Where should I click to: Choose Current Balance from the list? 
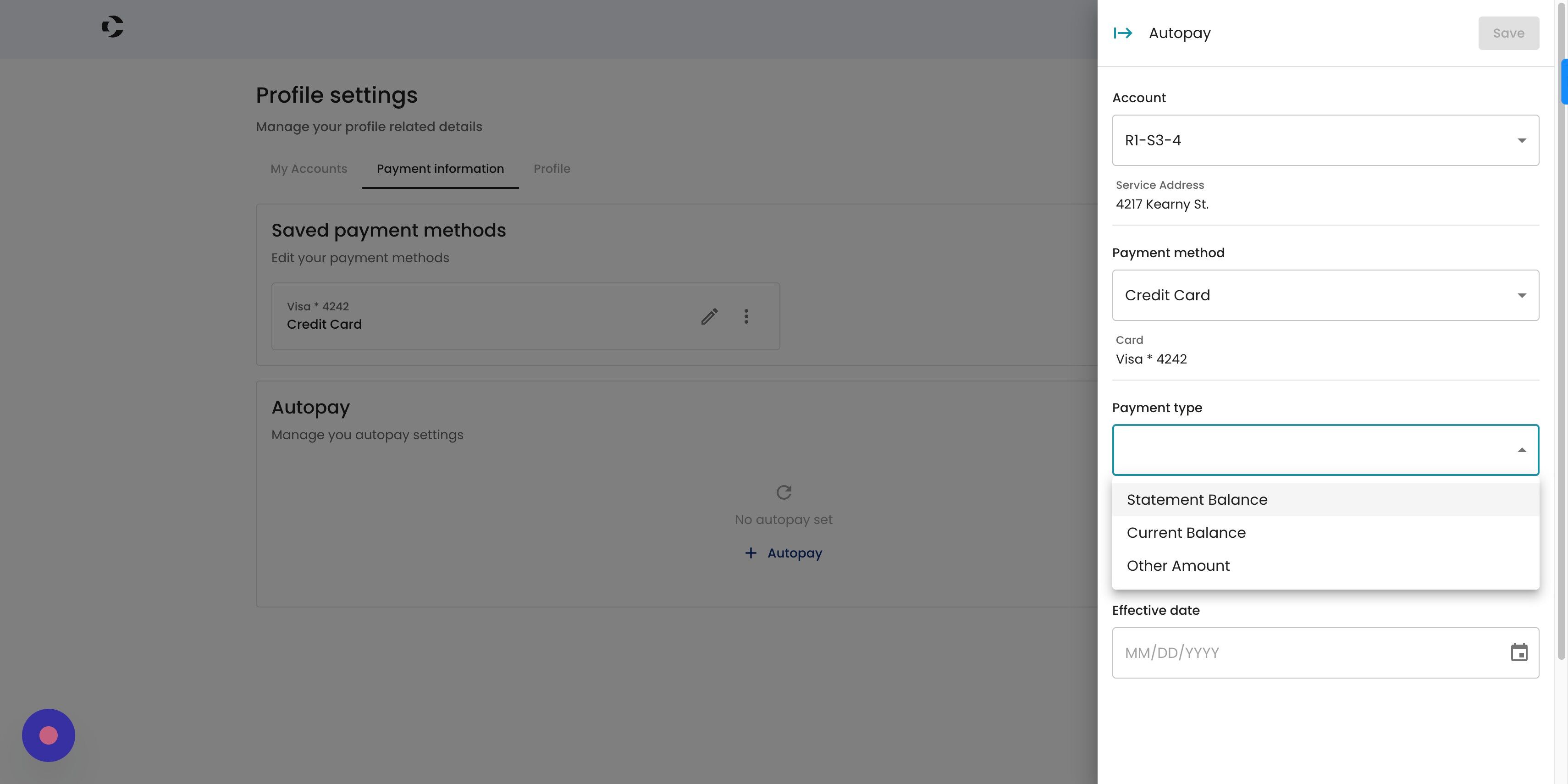click(1186, 533)
